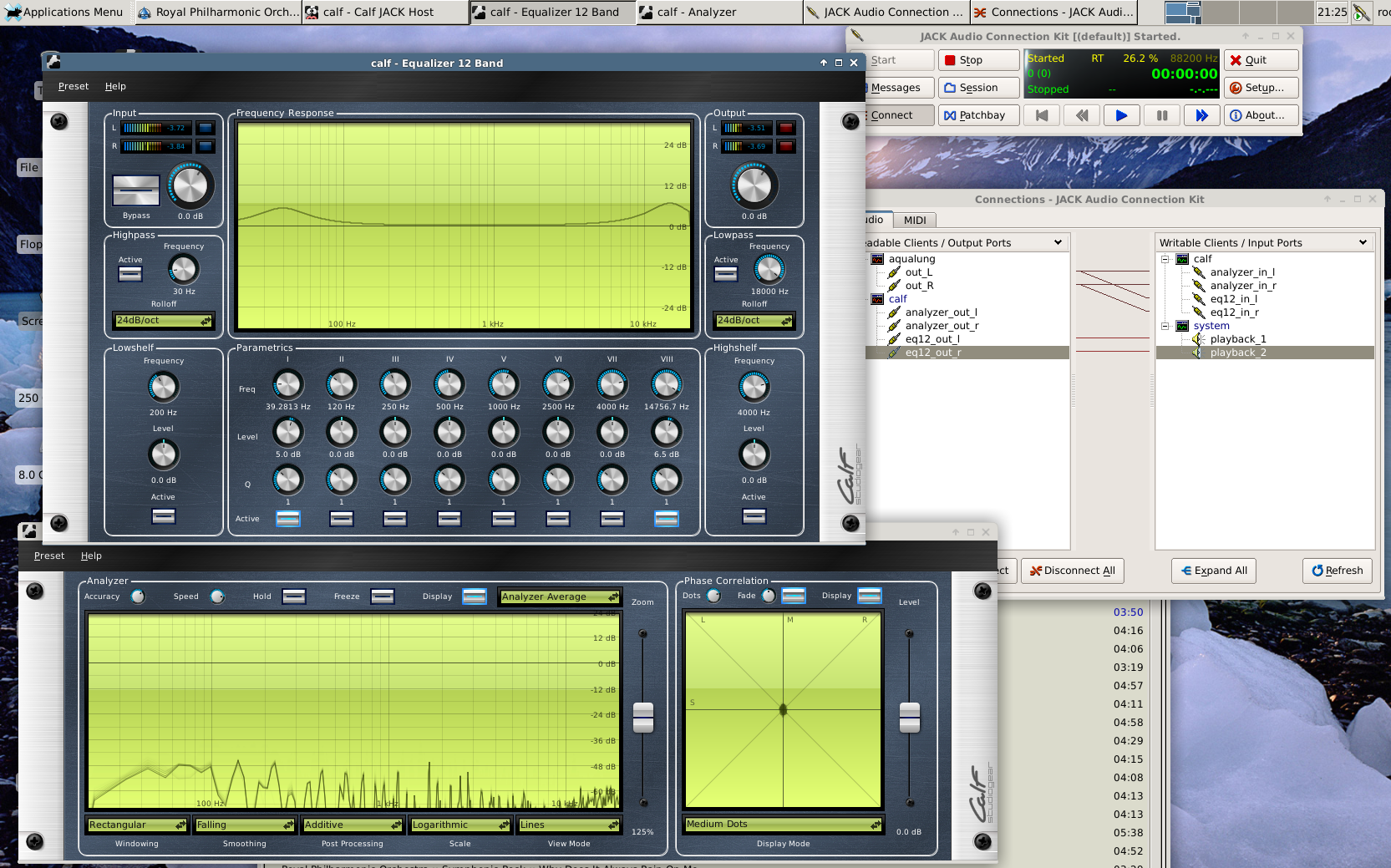The height and width of the screenshot is (868, 1391).
Task: Click Disconnect All in Connections window
Action: coord(1073,571)
